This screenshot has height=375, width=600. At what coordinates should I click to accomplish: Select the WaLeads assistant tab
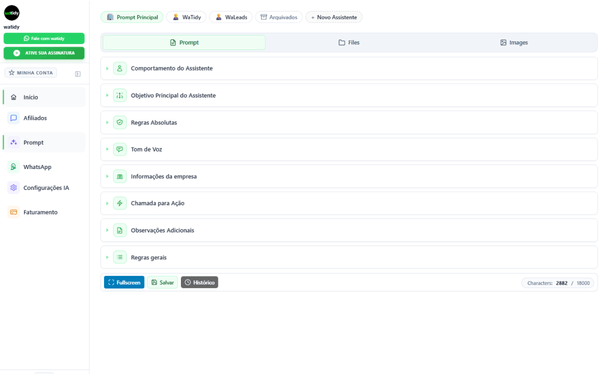click(x=231, y=17)
